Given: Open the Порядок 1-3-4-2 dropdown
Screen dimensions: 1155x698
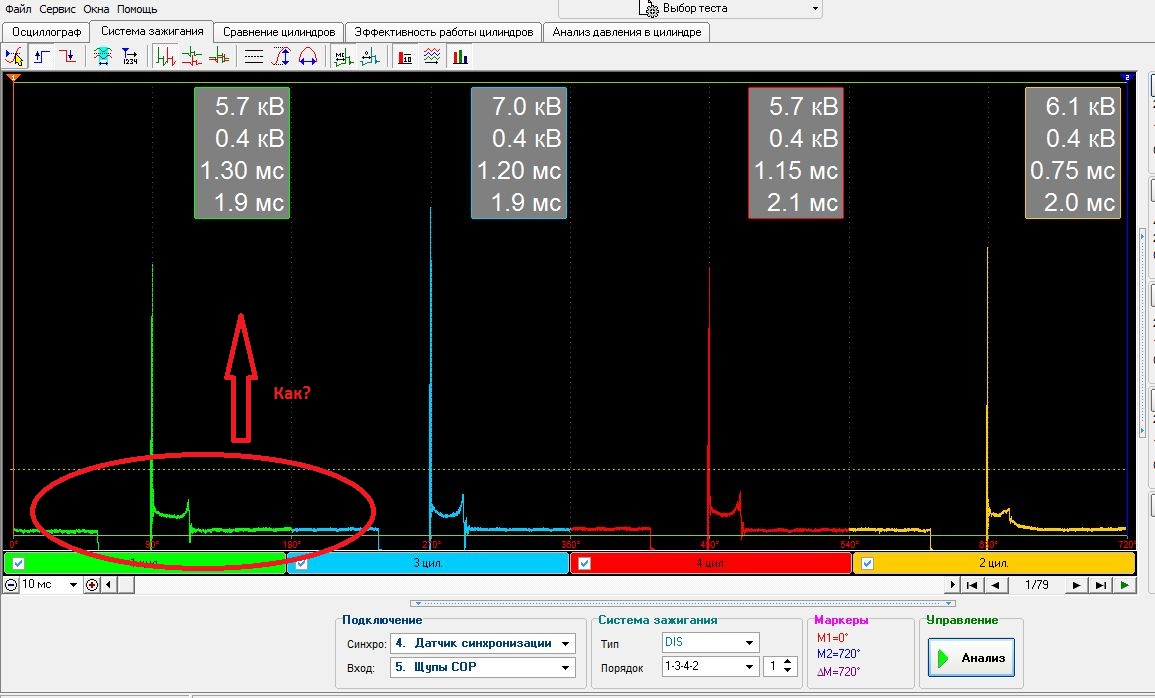Looking at the screenshot, I should (749, 666).
